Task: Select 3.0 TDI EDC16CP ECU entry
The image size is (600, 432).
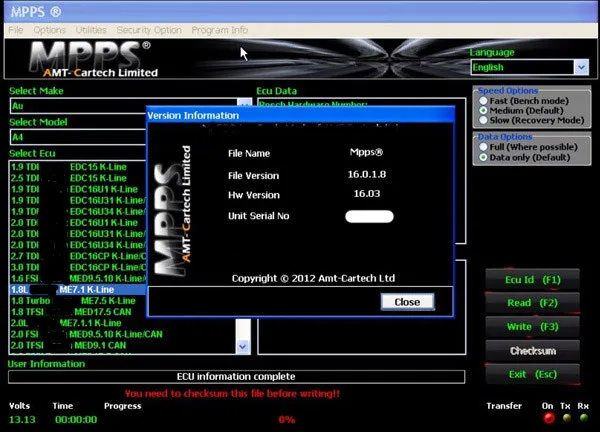Action: click(x=78, y=267)
